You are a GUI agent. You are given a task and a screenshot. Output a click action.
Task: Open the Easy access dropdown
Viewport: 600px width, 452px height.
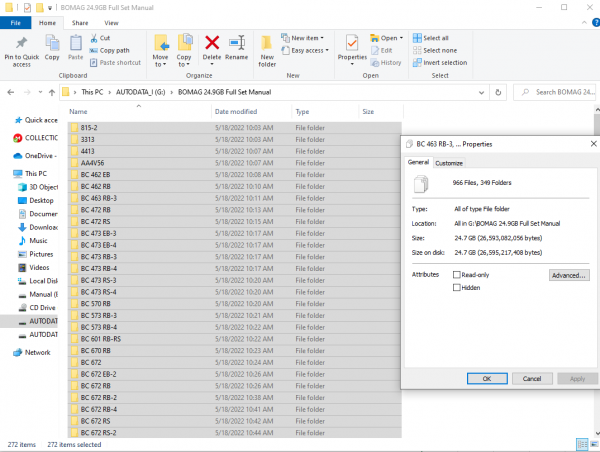pyautogui.click(x=305, y=50)
